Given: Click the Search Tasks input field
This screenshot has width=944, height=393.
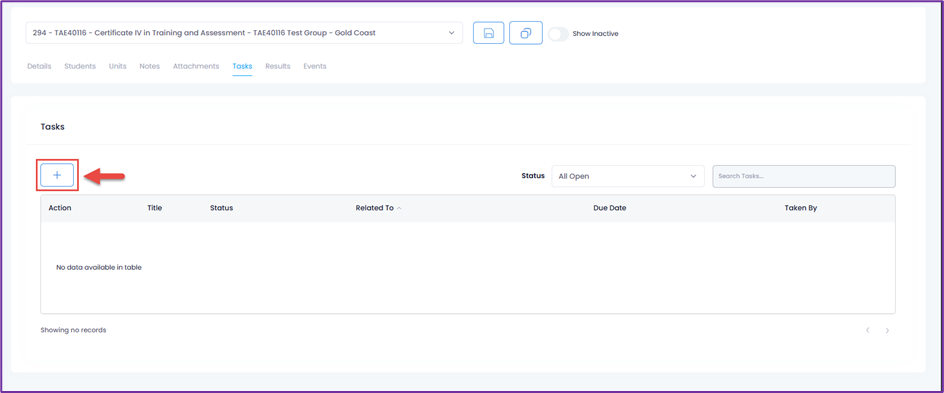Looking at the screenshot, I should tap(804, 176).
